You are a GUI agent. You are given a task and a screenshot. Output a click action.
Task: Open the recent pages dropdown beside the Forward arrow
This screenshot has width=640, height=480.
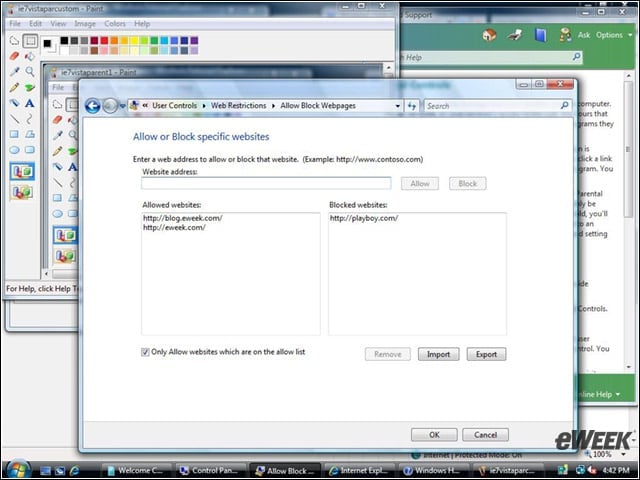point(122,106)
